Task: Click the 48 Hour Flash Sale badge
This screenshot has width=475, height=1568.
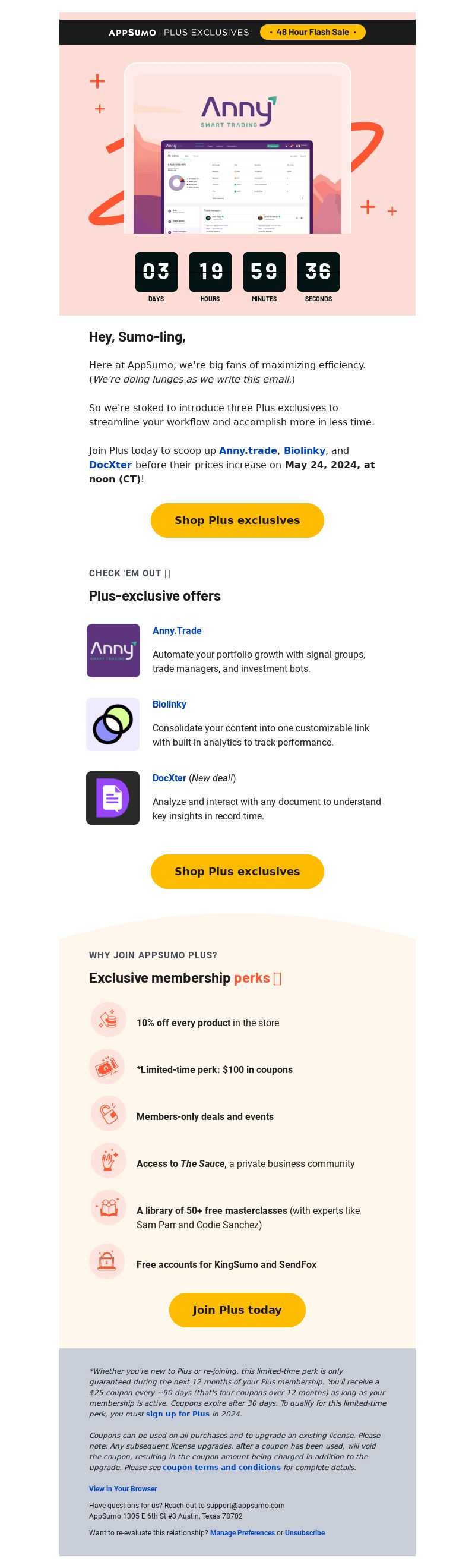Action: coord(313,32)
